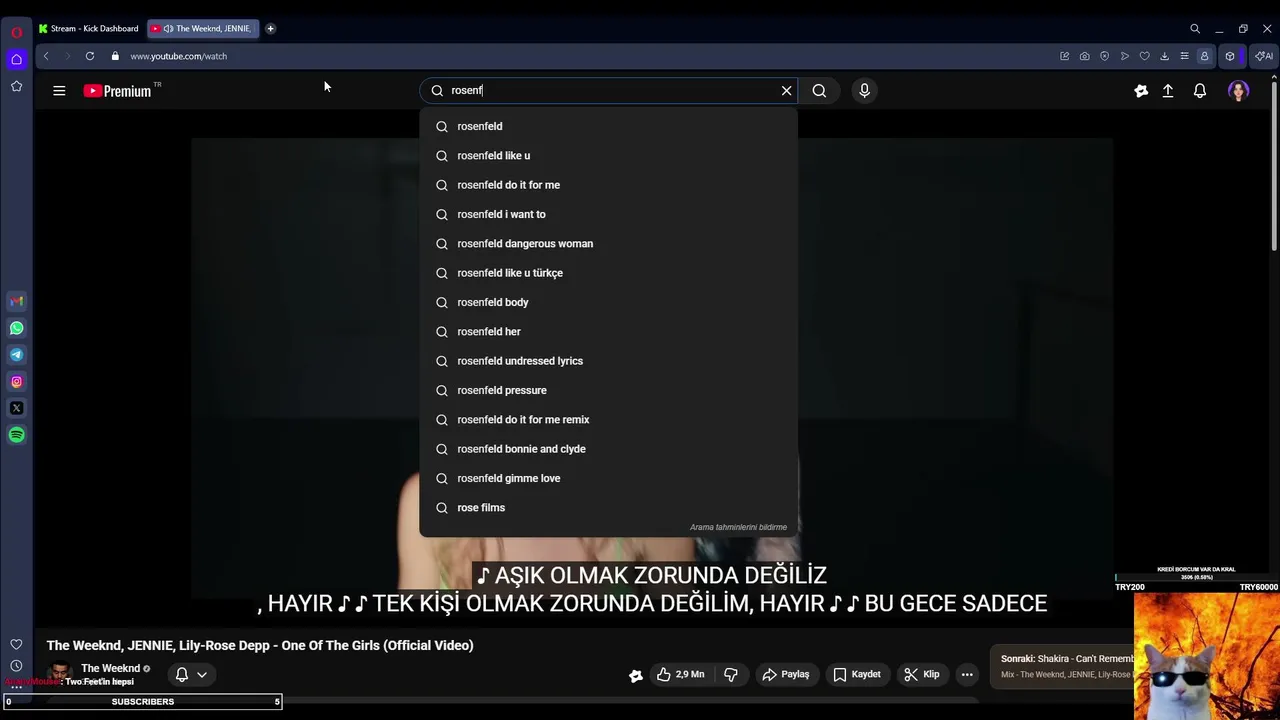The height and width of the screenshot is (720, 1280).
Task: Clear the search box with X
Action: click(x=786, y=91)
